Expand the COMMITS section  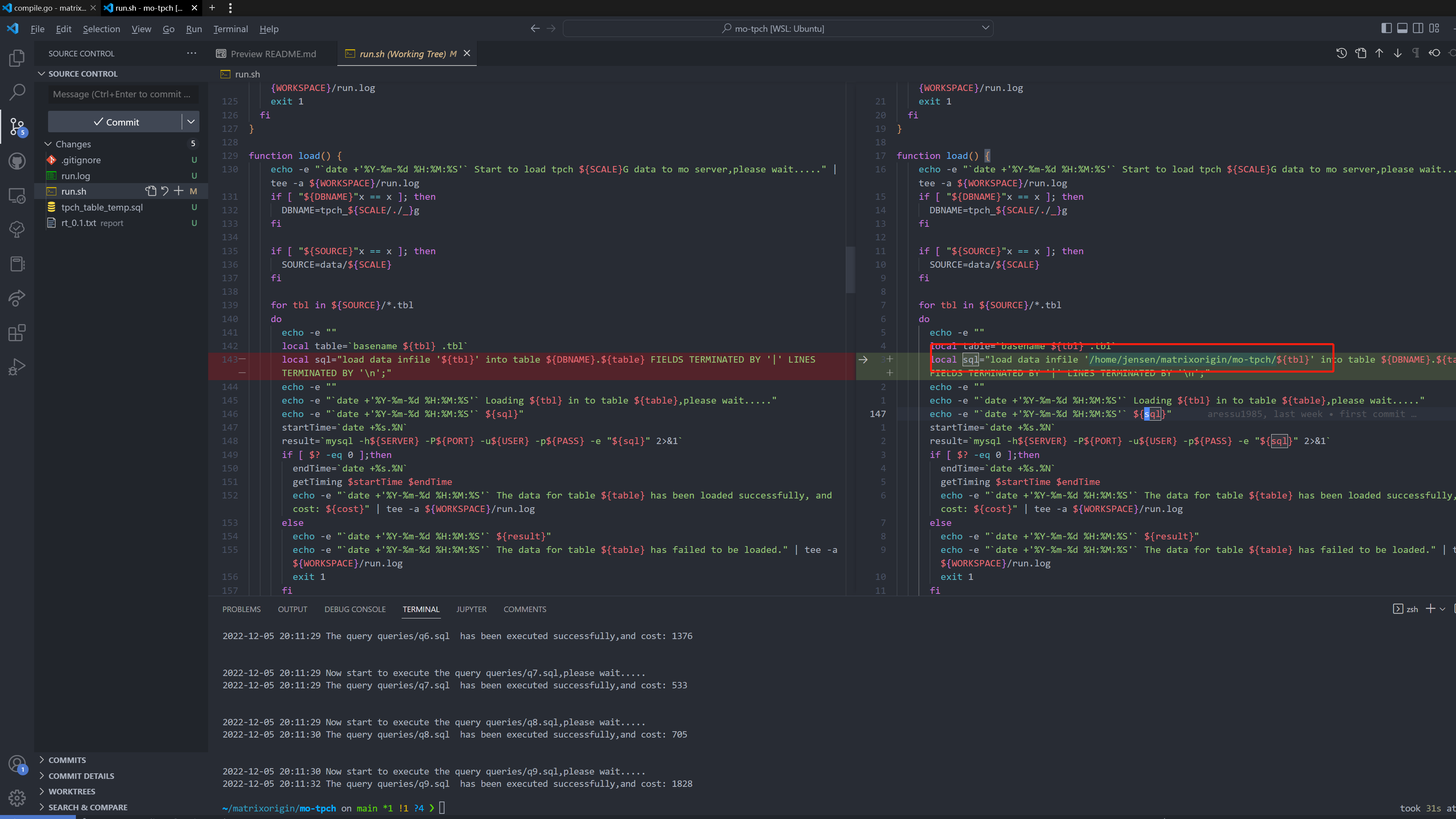pos(67,760)
